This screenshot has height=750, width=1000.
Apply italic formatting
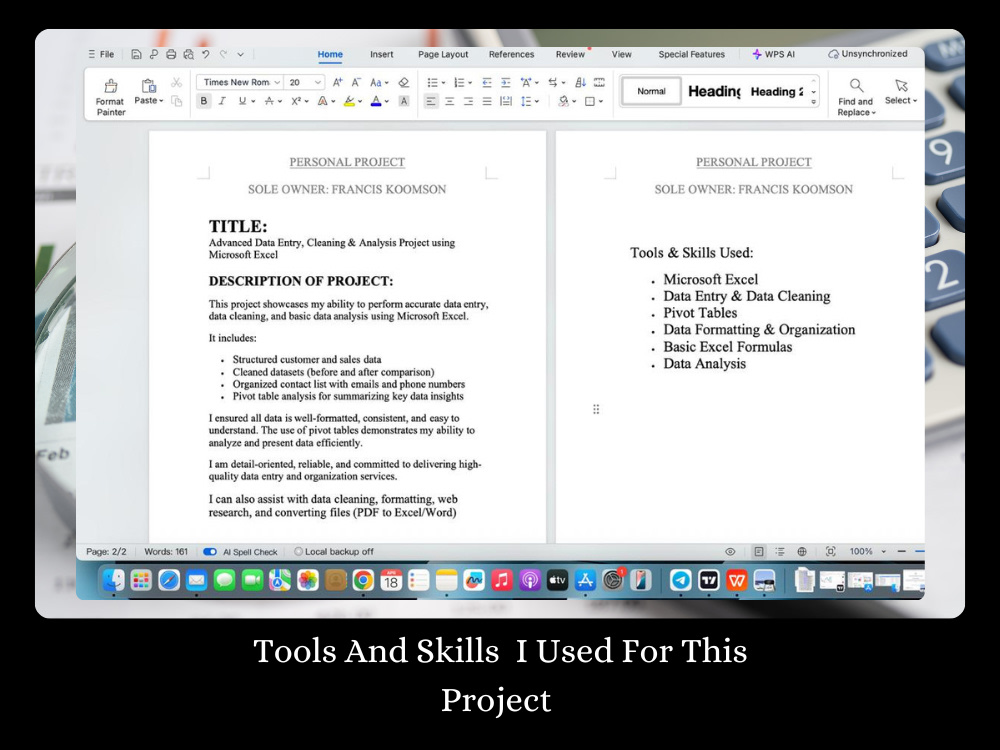click(222, 101)
